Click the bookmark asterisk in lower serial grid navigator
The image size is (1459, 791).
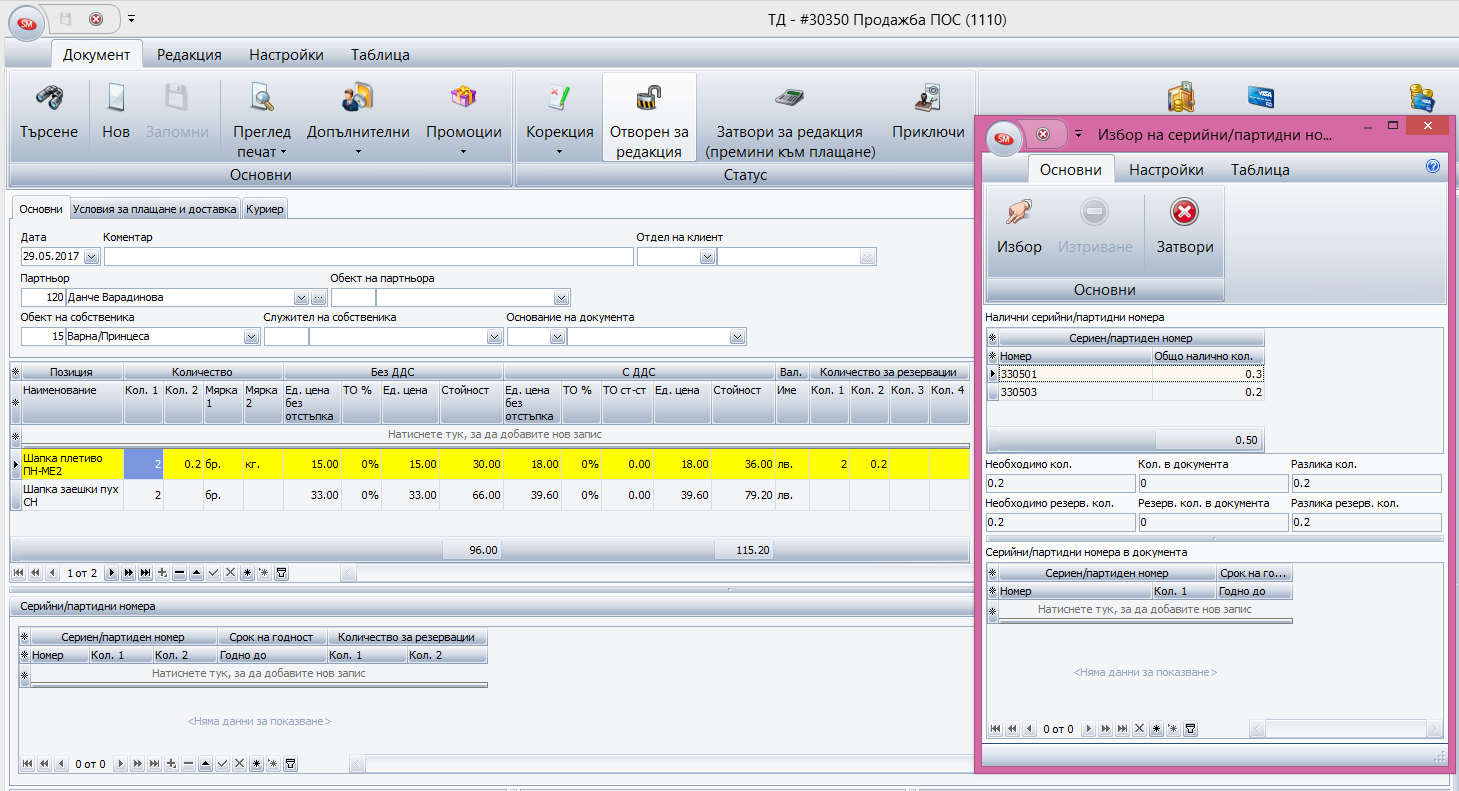pos(256,764)
